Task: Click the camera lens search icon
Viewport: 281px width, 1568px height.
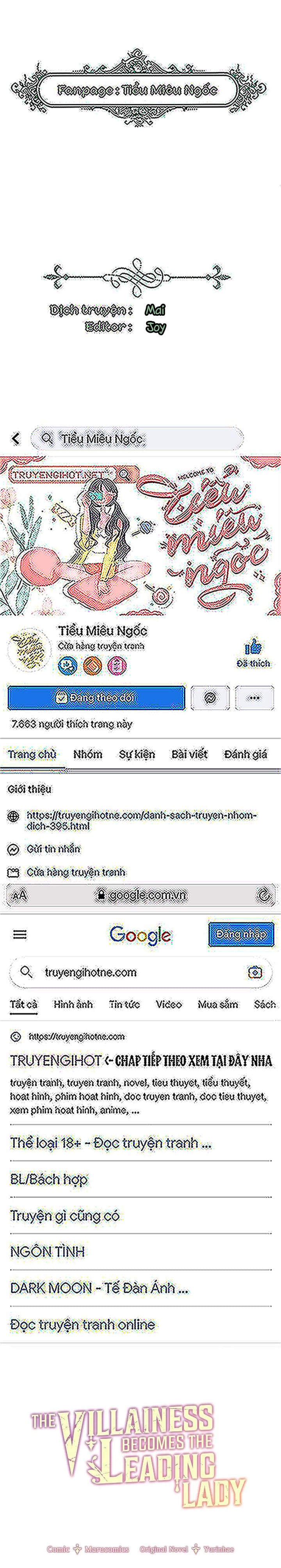Action: [x=256, y=972]
